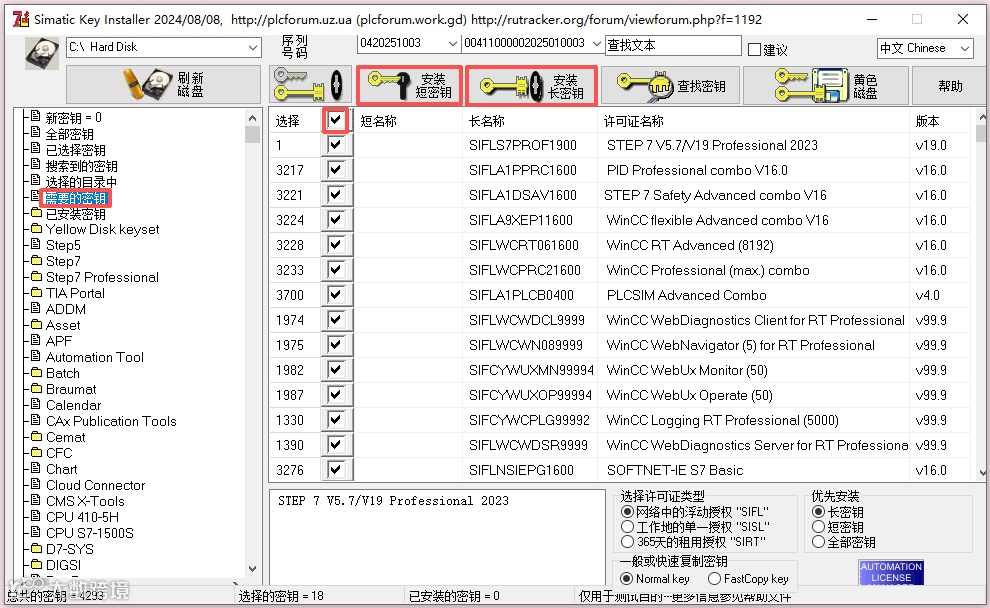Uncheck the checkbox for row 3233
990x608 pixels.
tap(336, 270)
